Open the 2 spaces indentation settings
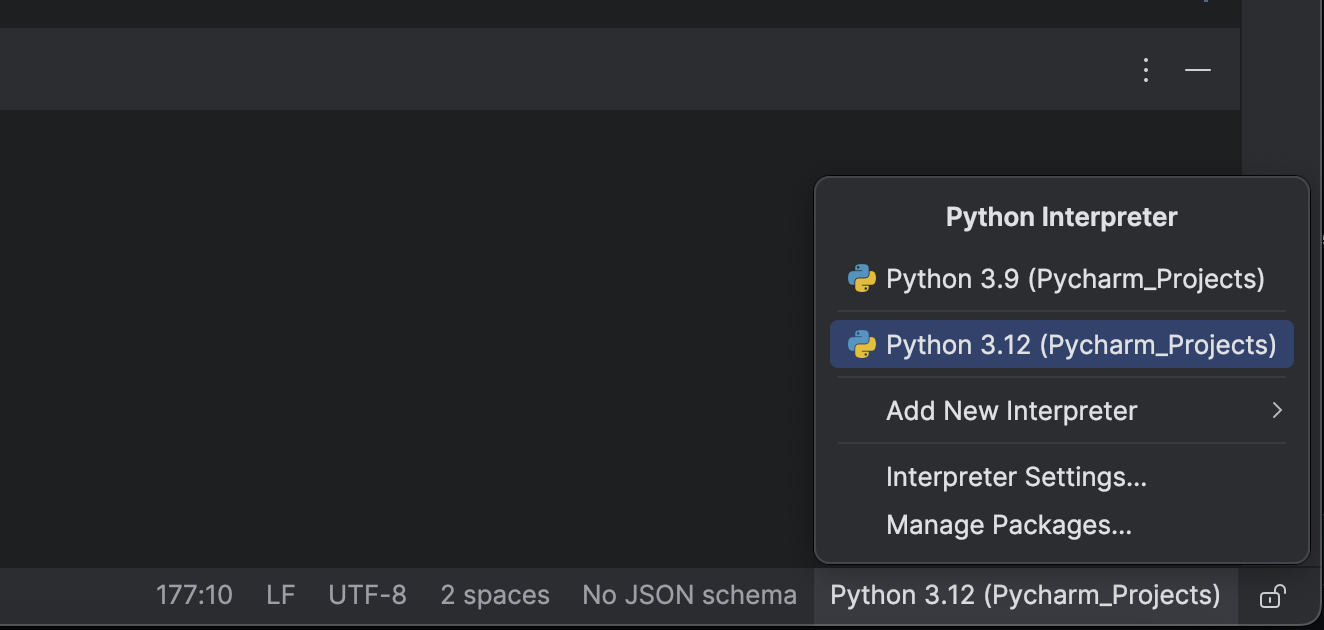The width and height of the screenshot is (1324, 630). click(495, 596)
